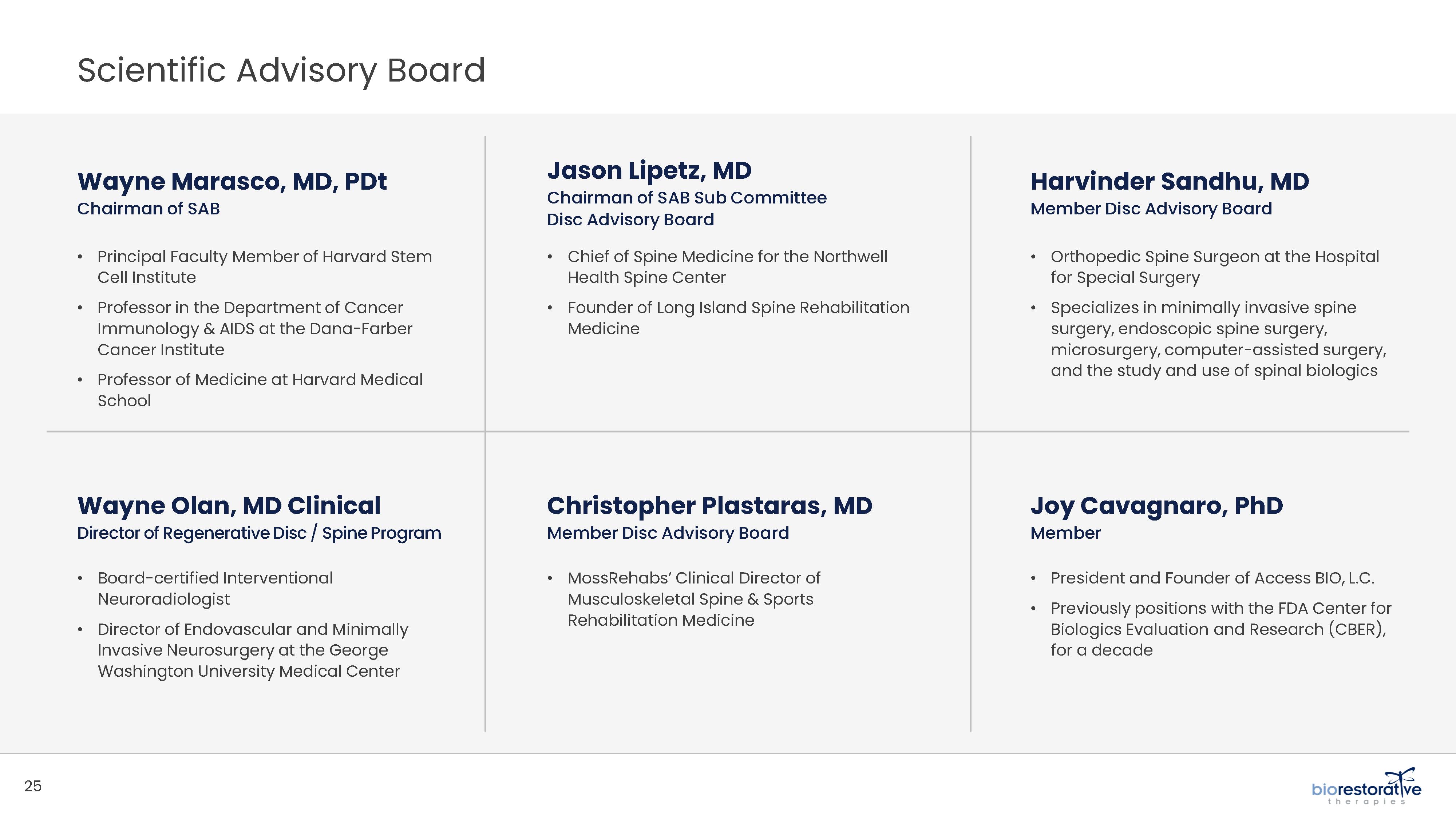Image resolution: width=1456 pixels, height=819 pixels.
Task: Click the Jason Lipetz, MD name
Action: click(649, 171)
